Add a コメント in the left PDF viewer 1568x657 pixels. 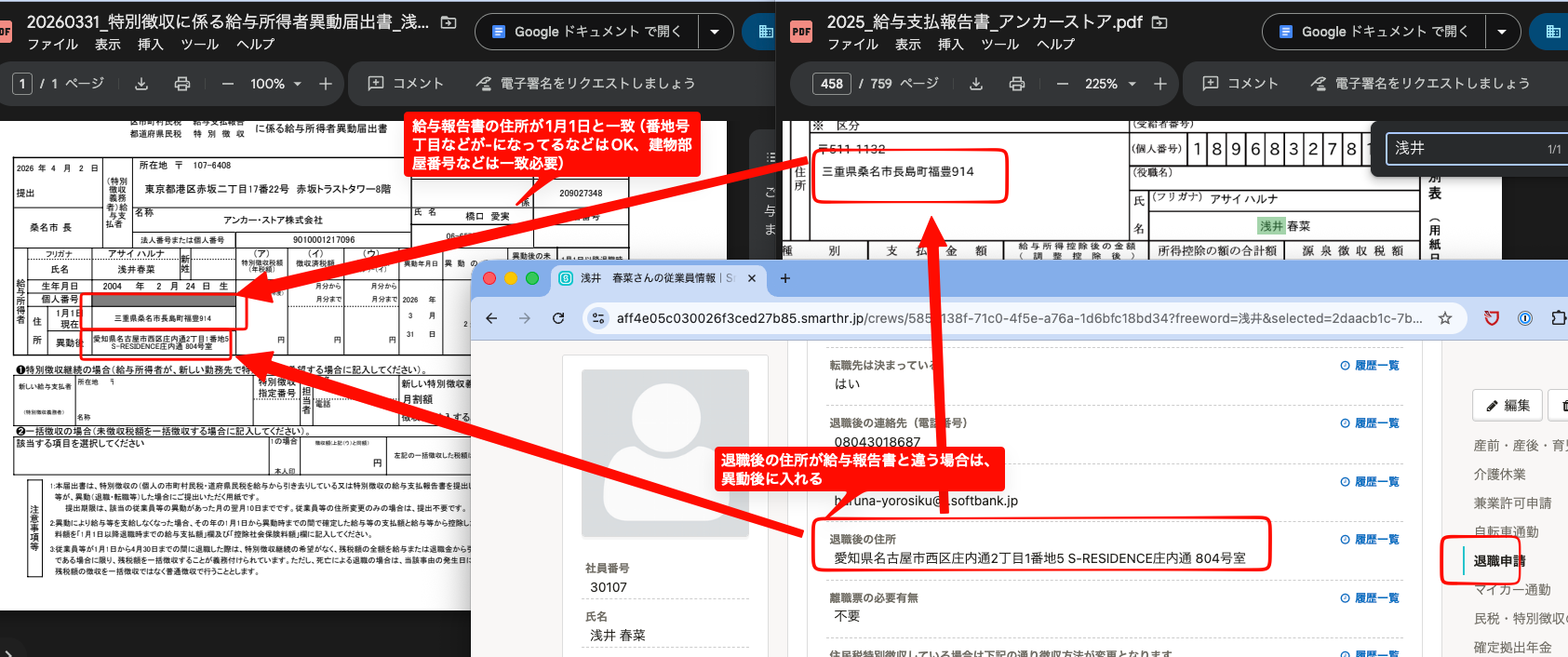coord(406,84)
